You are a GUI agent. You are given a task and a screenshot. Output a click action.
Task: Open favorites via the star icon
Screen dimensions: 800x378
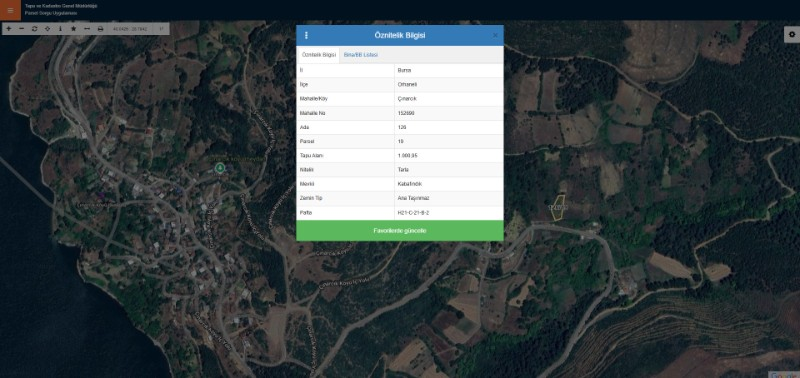coord(73,29)
